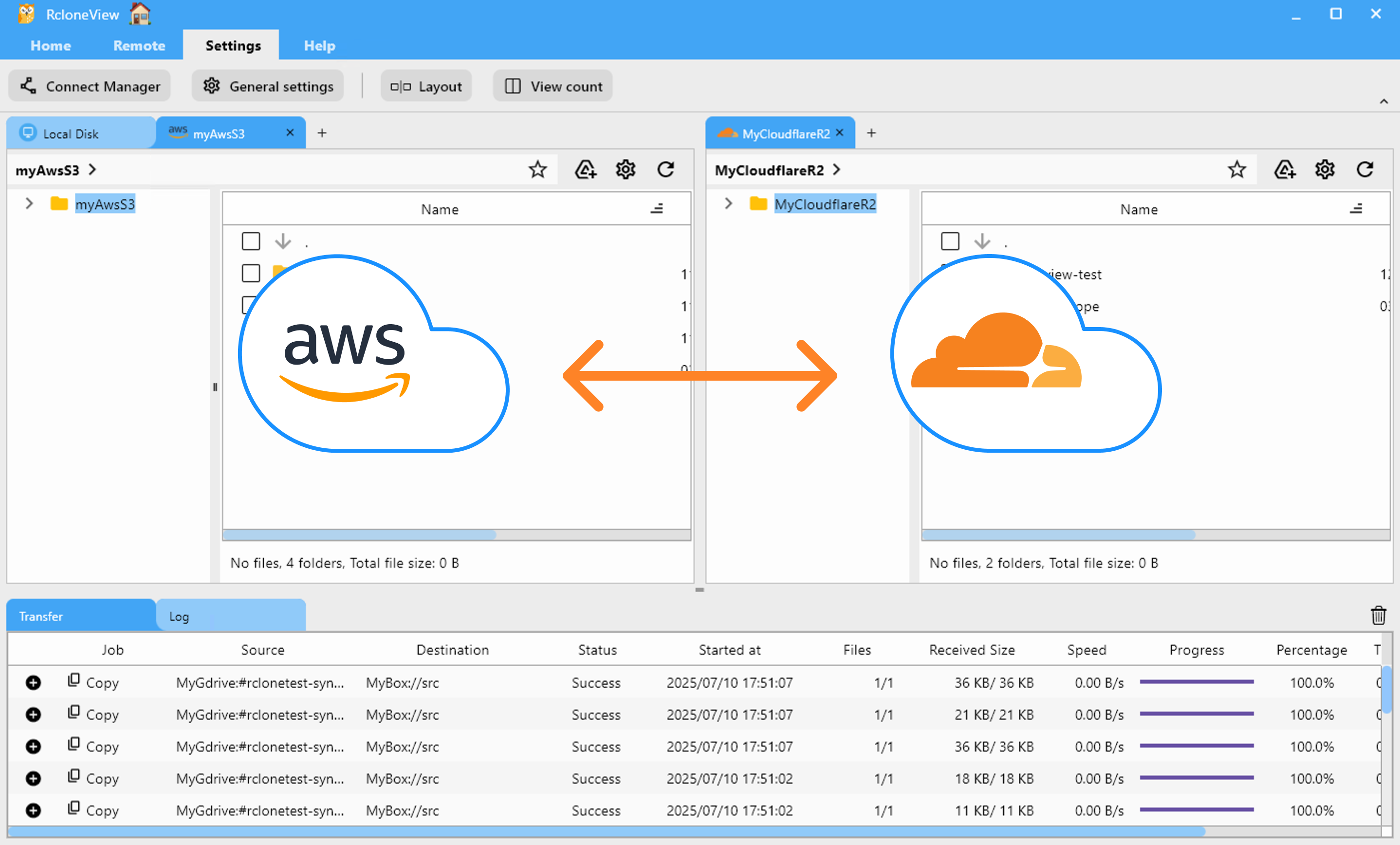This screenshot has height=845, width=1400.
Task: Clear the transfer list with the trash icon
Action: [1378, 615]
